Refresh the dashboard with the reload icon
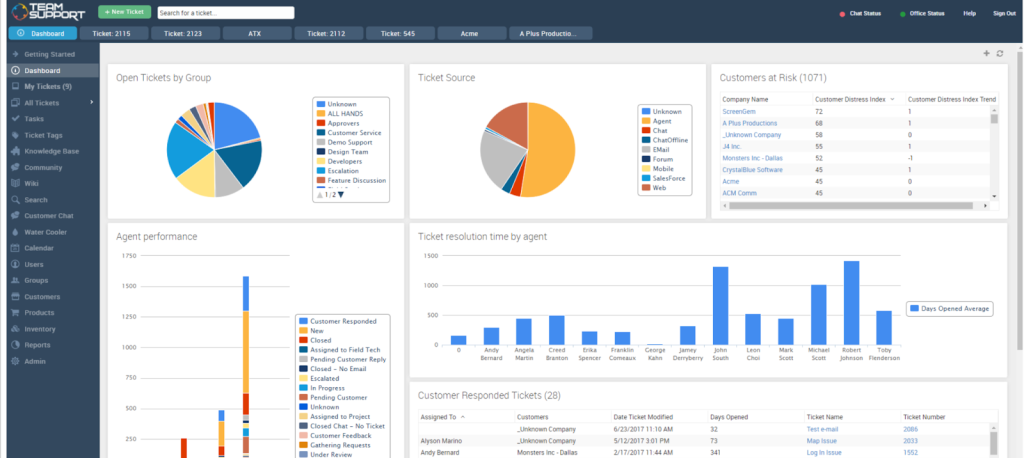 click(999, 53)
